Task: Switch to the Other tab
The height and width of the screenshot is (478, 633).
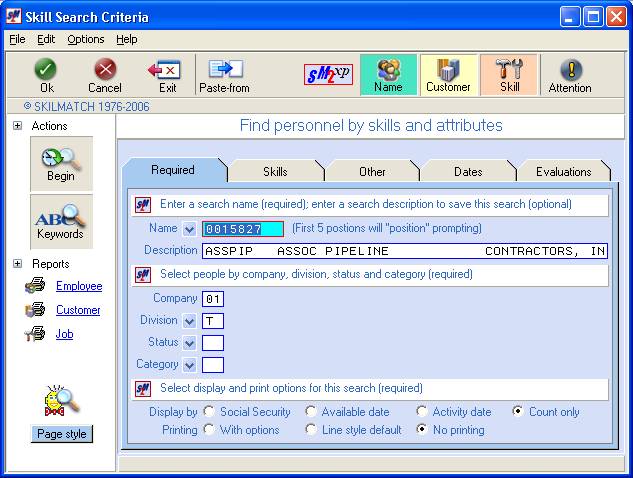Action: [x=372, y=172]
